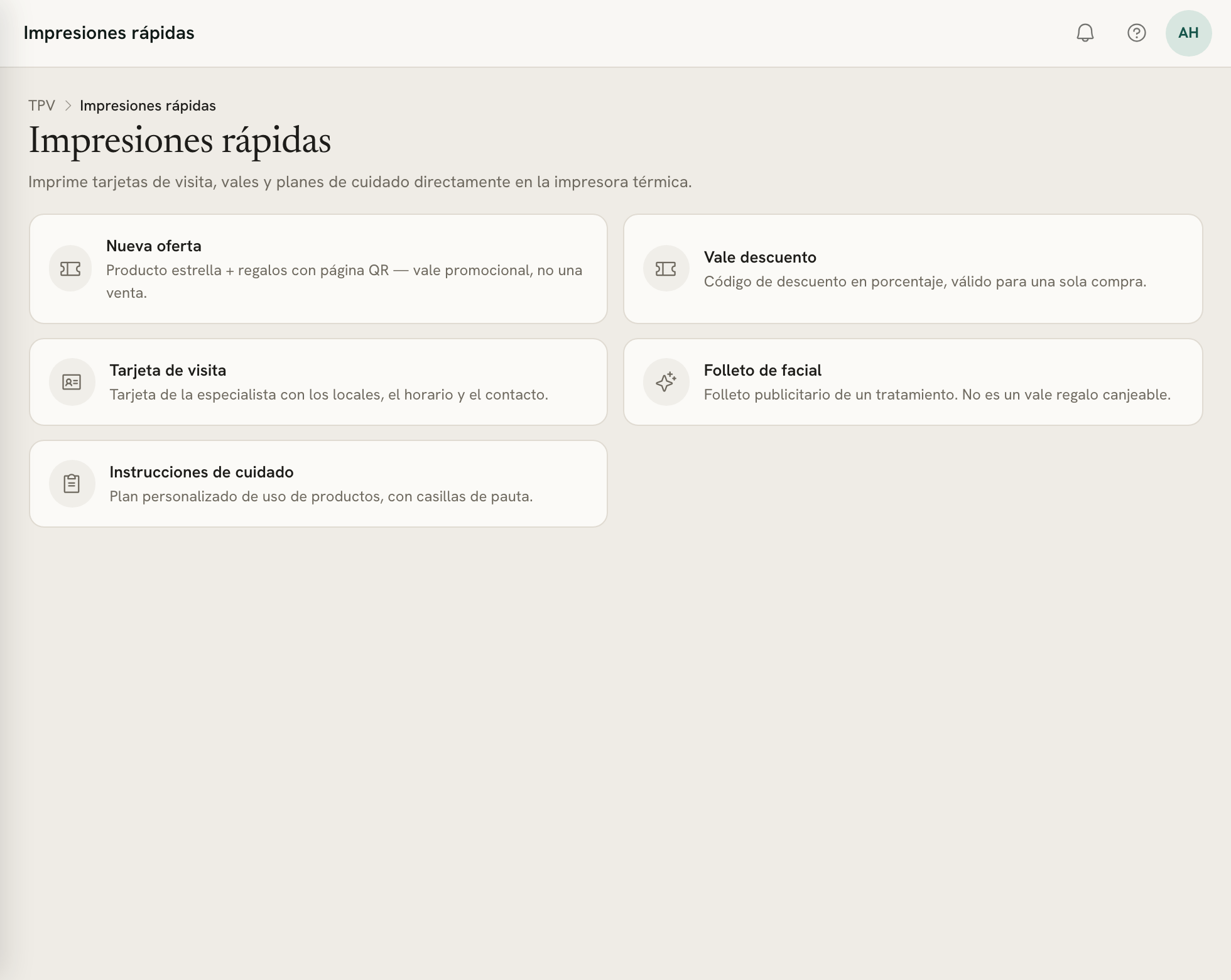
Task: Click the ticket icon beside Nueva oferta
Action: point(70,269)
